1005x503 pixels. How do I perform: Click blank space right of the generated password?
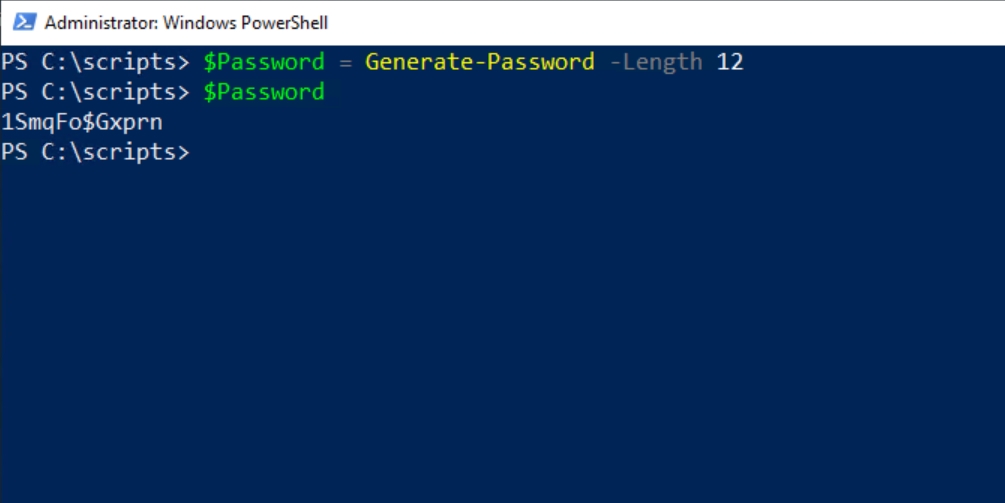(x=500, y=123)
